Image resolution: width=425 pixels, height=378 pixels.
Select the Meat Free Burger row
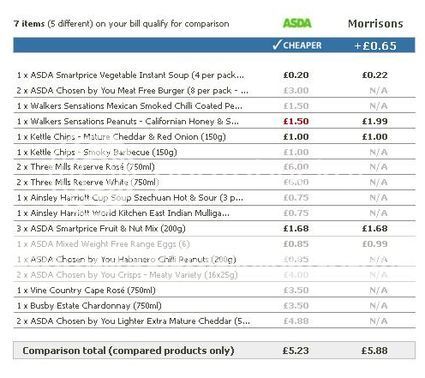[x=214, y=90]
